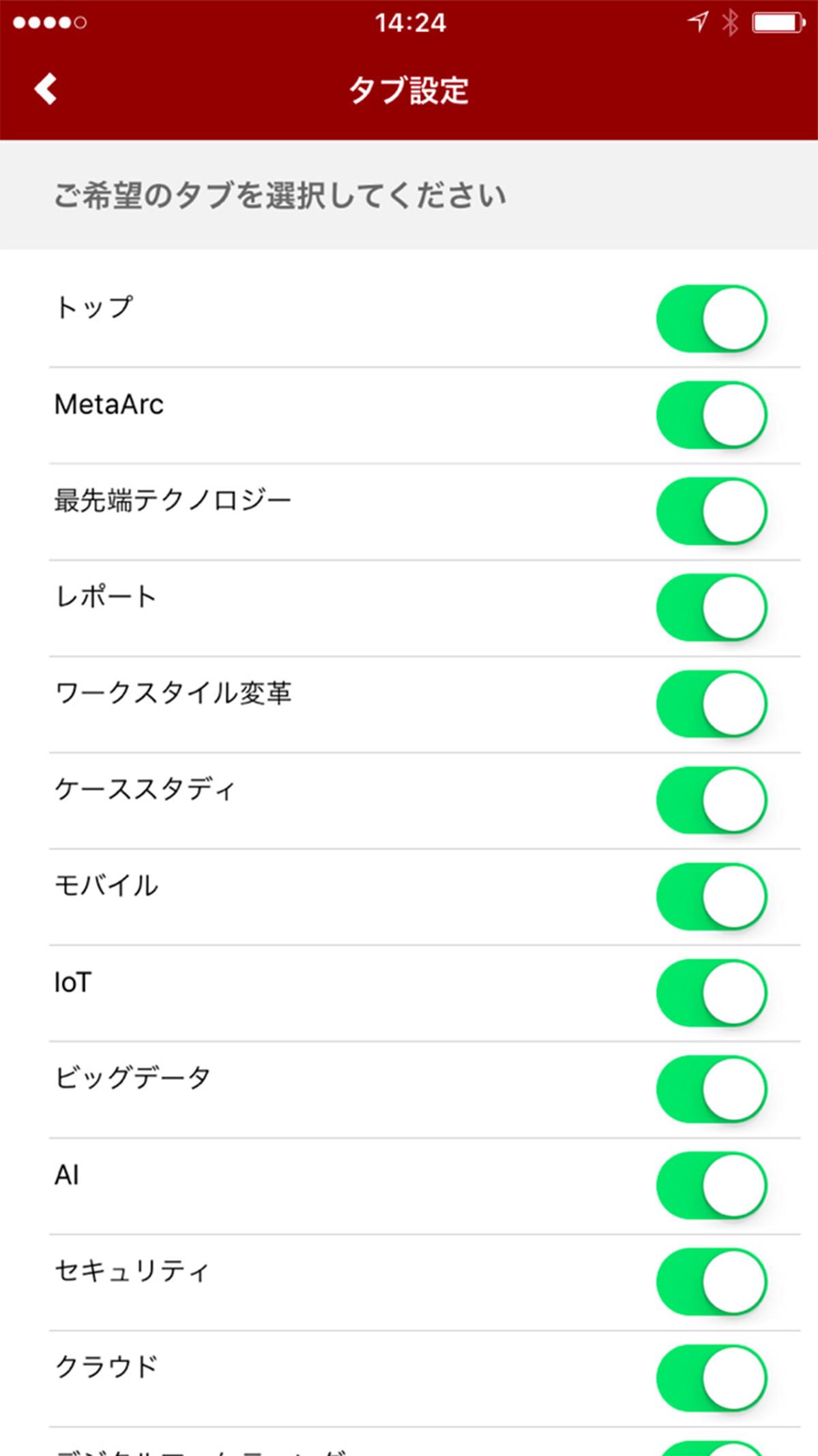The image size is (818, 1456).
Task: Disable ワークスタイル変革 tab switch
Action: [712, 703]
